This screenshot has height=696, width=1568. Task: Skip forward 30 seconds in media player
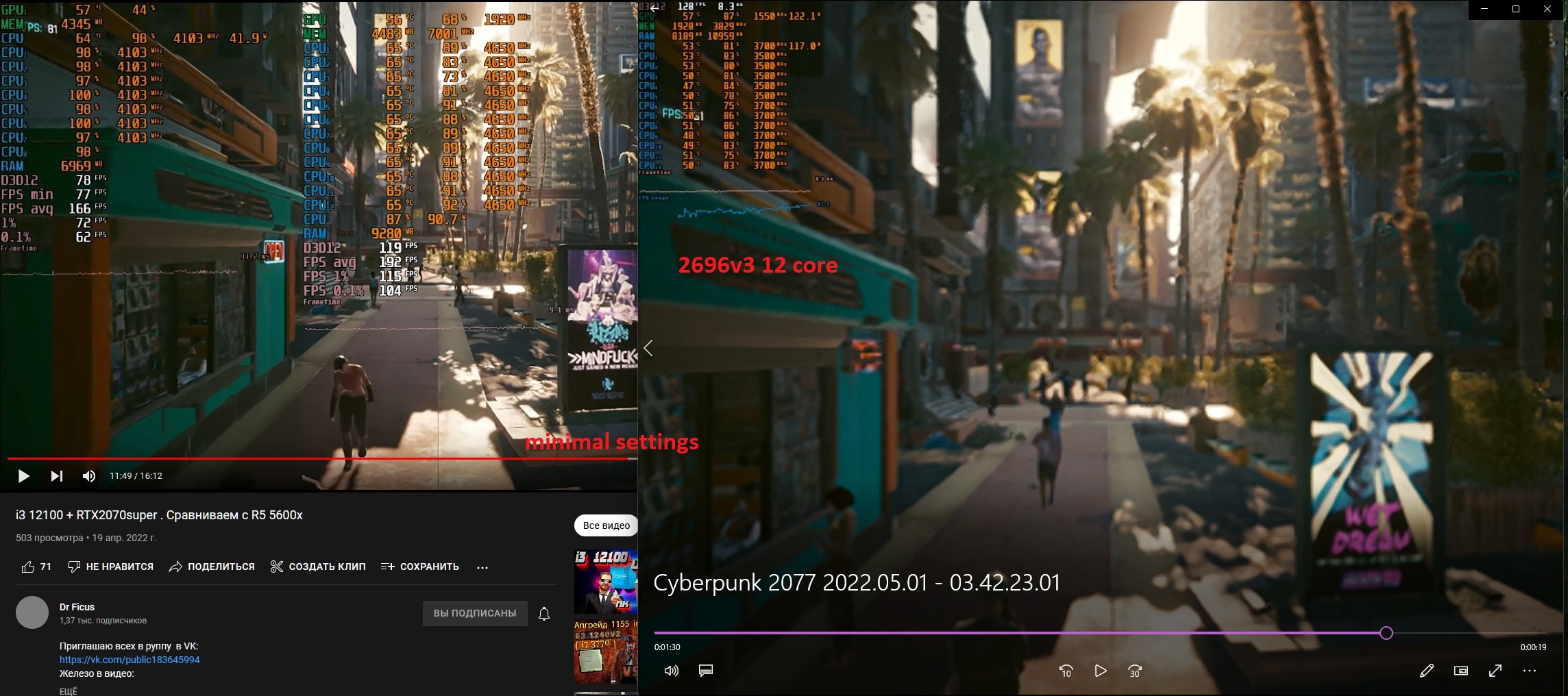(1135, 671)
